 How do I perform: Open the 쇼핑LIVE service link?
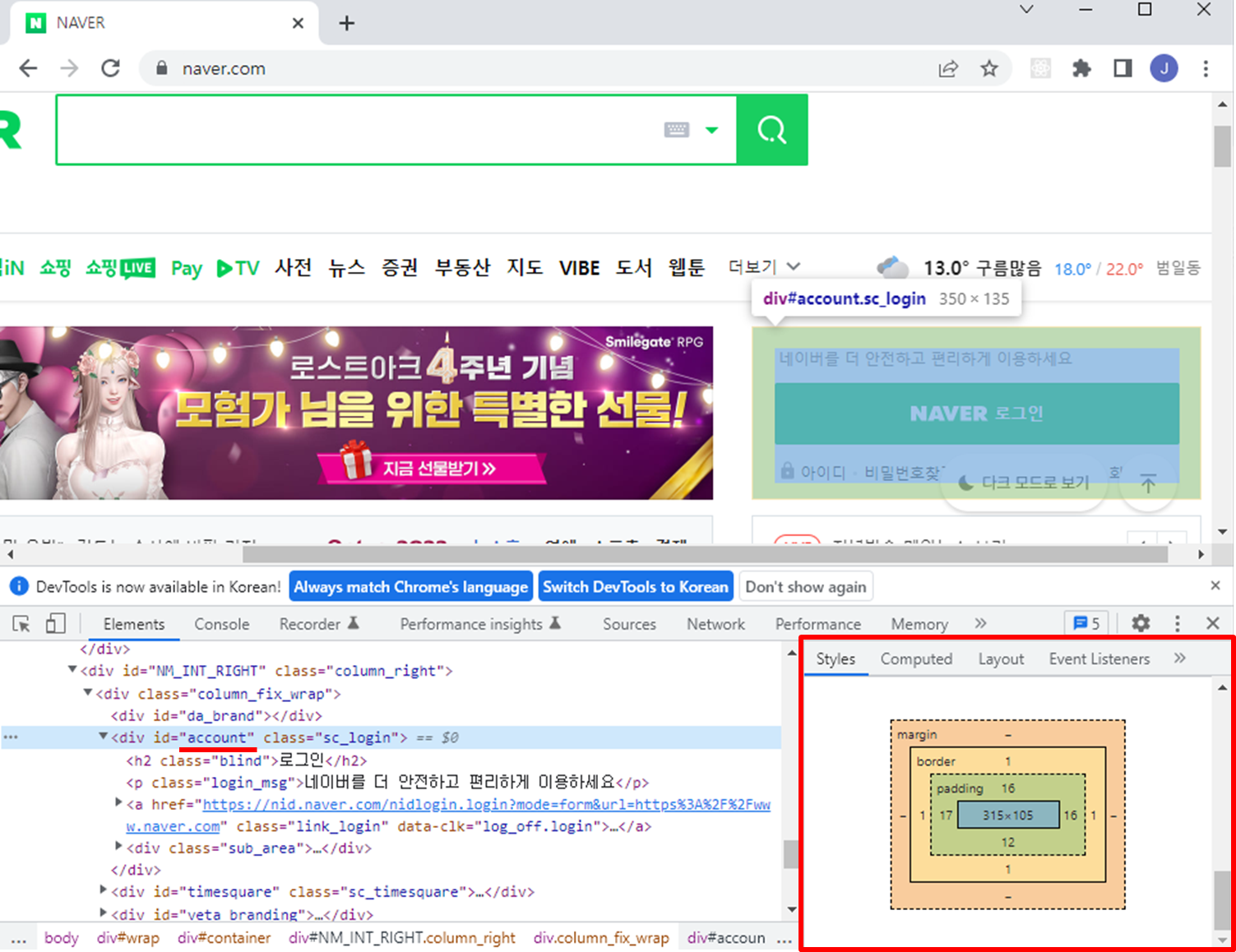120,268
